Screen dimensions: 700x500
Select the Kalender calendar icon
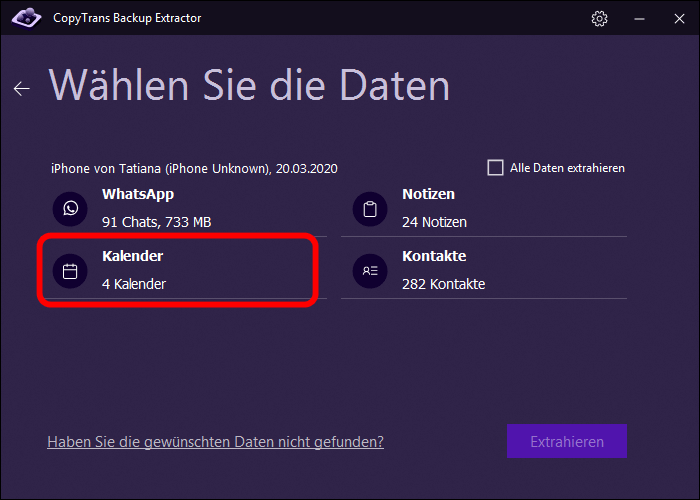click(70, 271)
